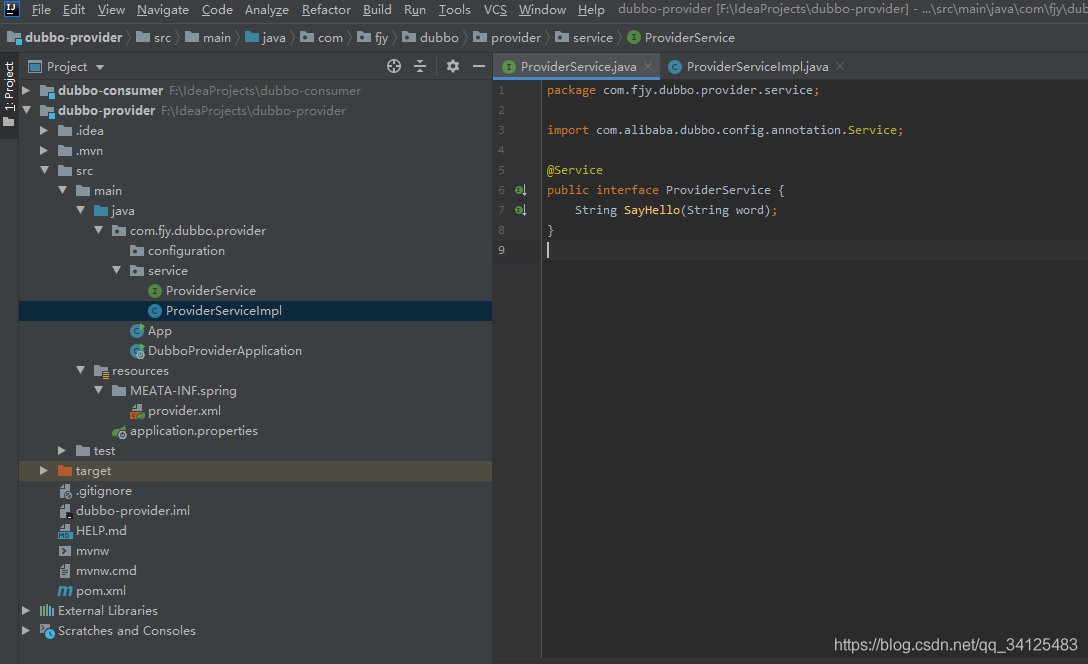
Task: Close the ProviderService.java tab
Action: pos(648,66)
